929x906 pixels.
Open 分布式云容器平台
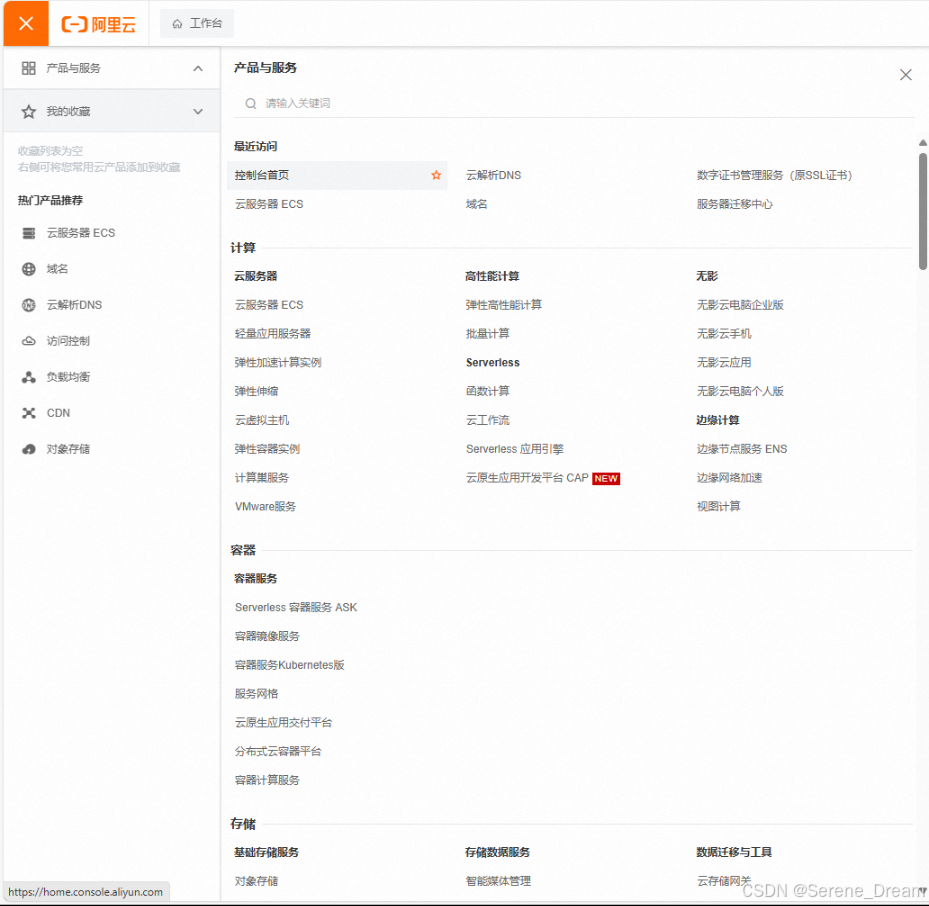point(278,752)
